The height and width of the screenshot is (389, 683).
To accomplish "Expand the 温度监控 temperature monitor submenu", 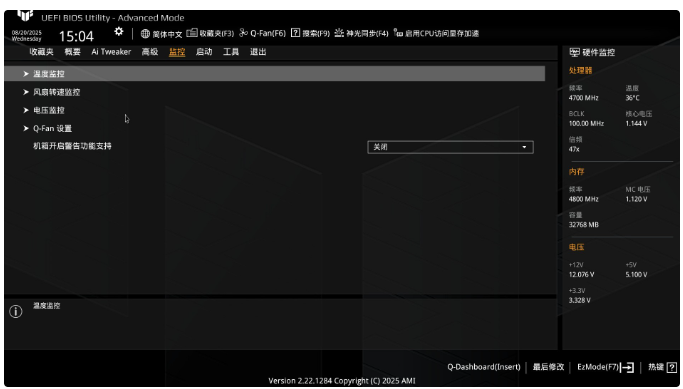I will pyautogui.click(x=274, y=74).
